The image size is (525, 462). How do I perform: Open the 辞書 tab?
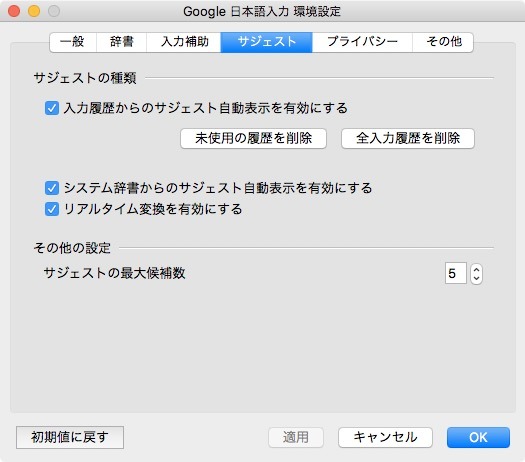pos(122,42)
